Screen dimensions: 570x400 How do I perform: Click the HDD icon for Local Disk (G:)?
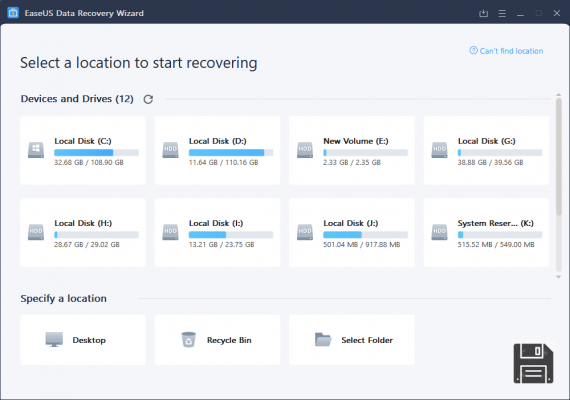tap(439, 150)
